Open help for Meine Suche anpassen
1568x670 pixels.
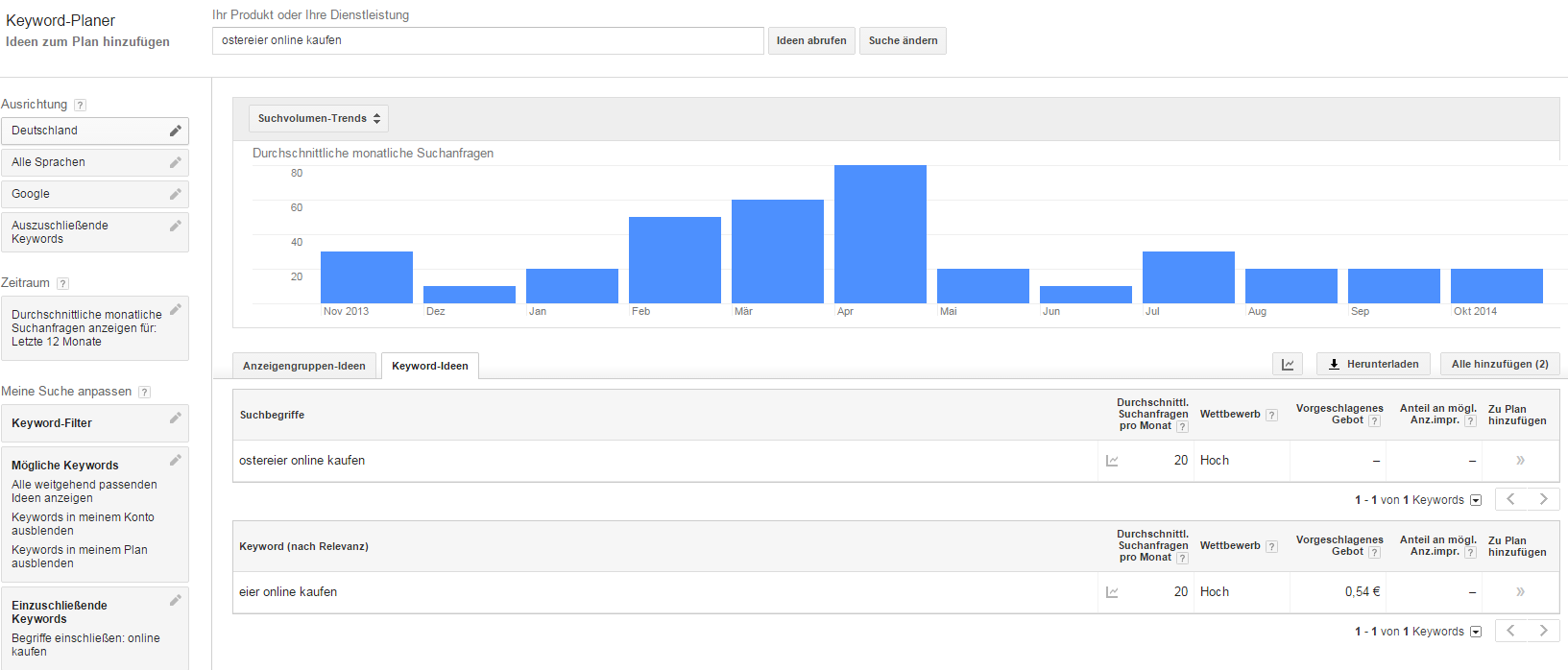tap(144, 392)
